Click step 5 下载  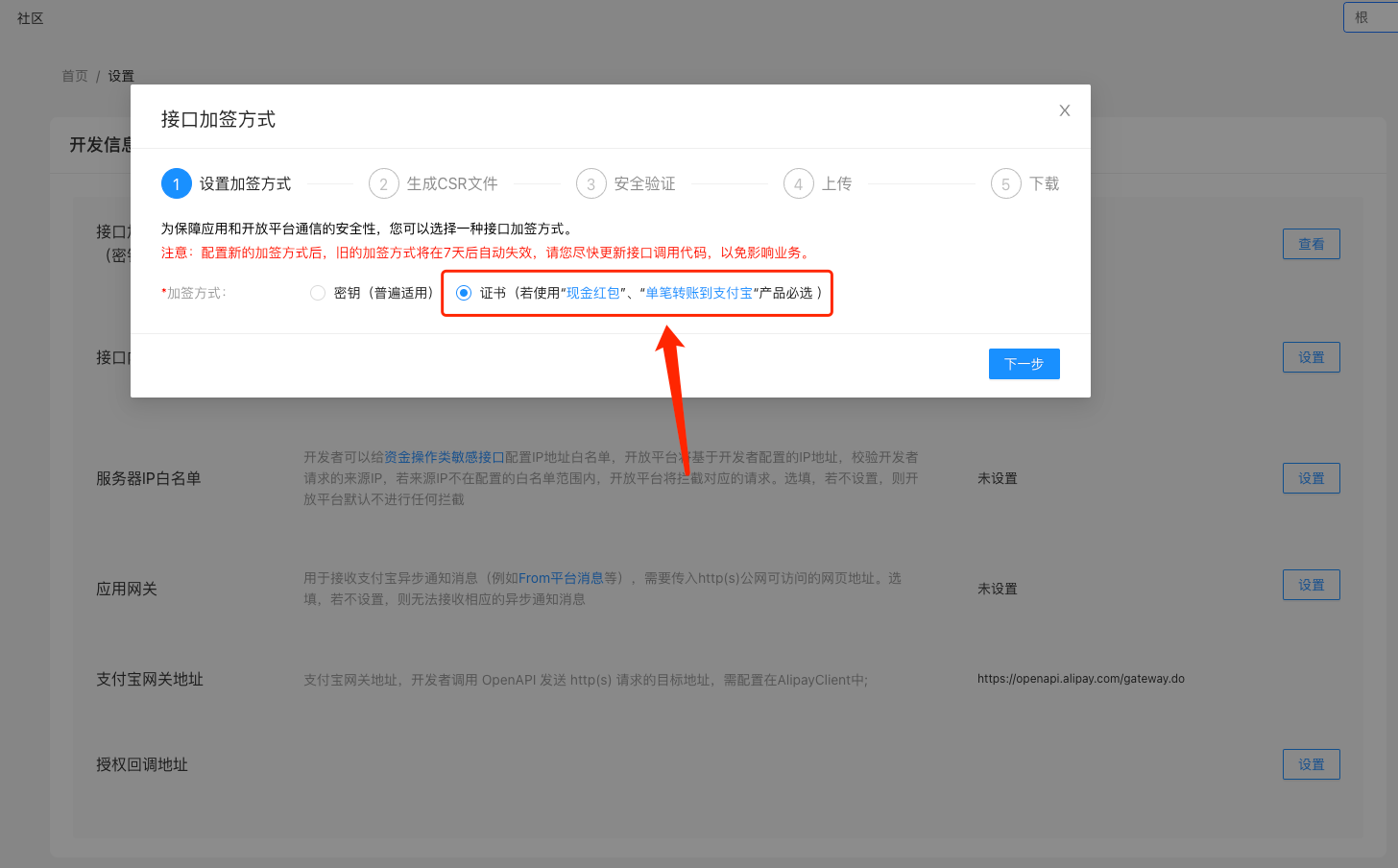pyautogui.click(x=1025, y=183)
